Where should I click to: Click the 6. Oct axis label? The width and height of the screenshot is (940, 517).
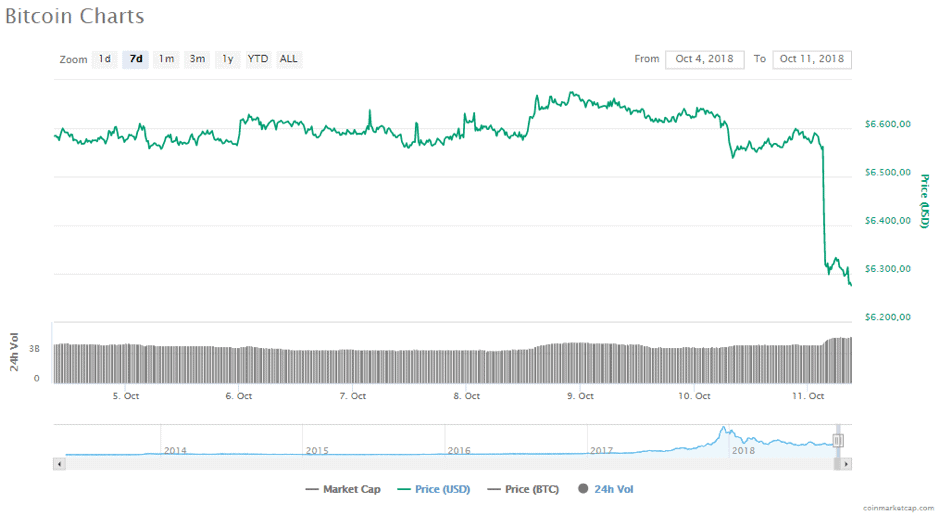[x=239, y=396]
